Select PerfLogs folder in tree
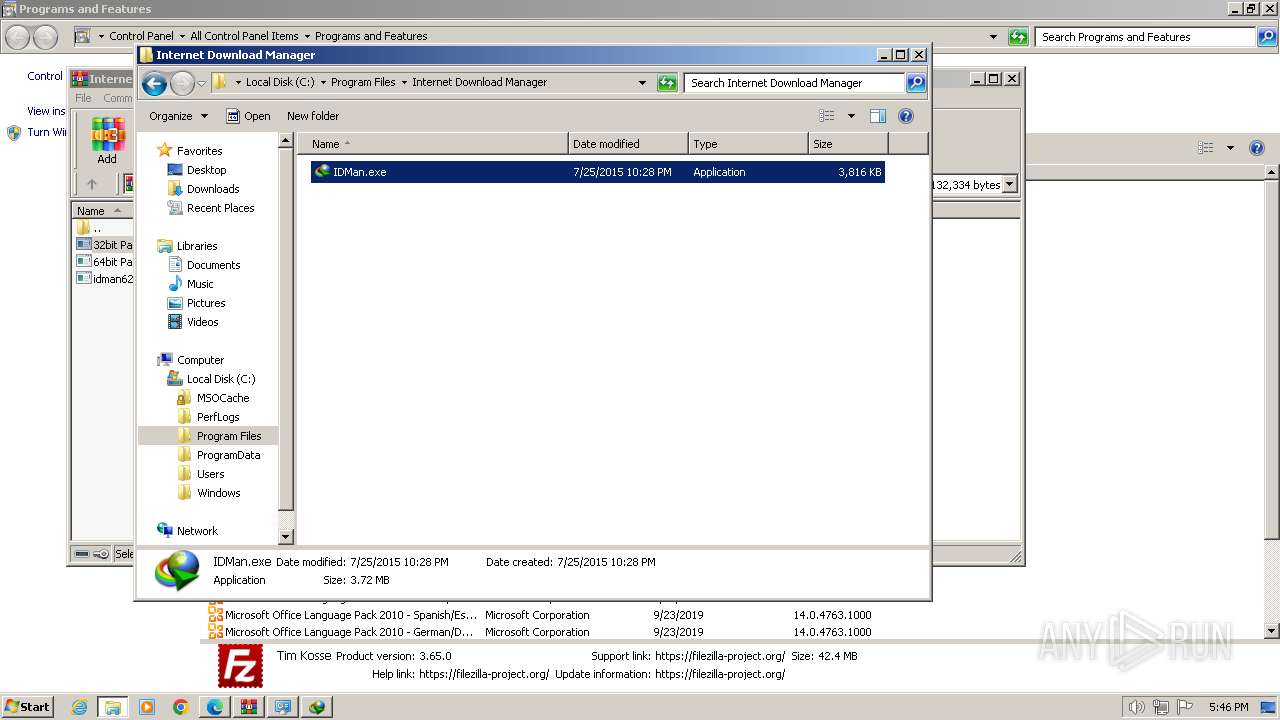The image size is (1280, 720). [x=217, y=417]
